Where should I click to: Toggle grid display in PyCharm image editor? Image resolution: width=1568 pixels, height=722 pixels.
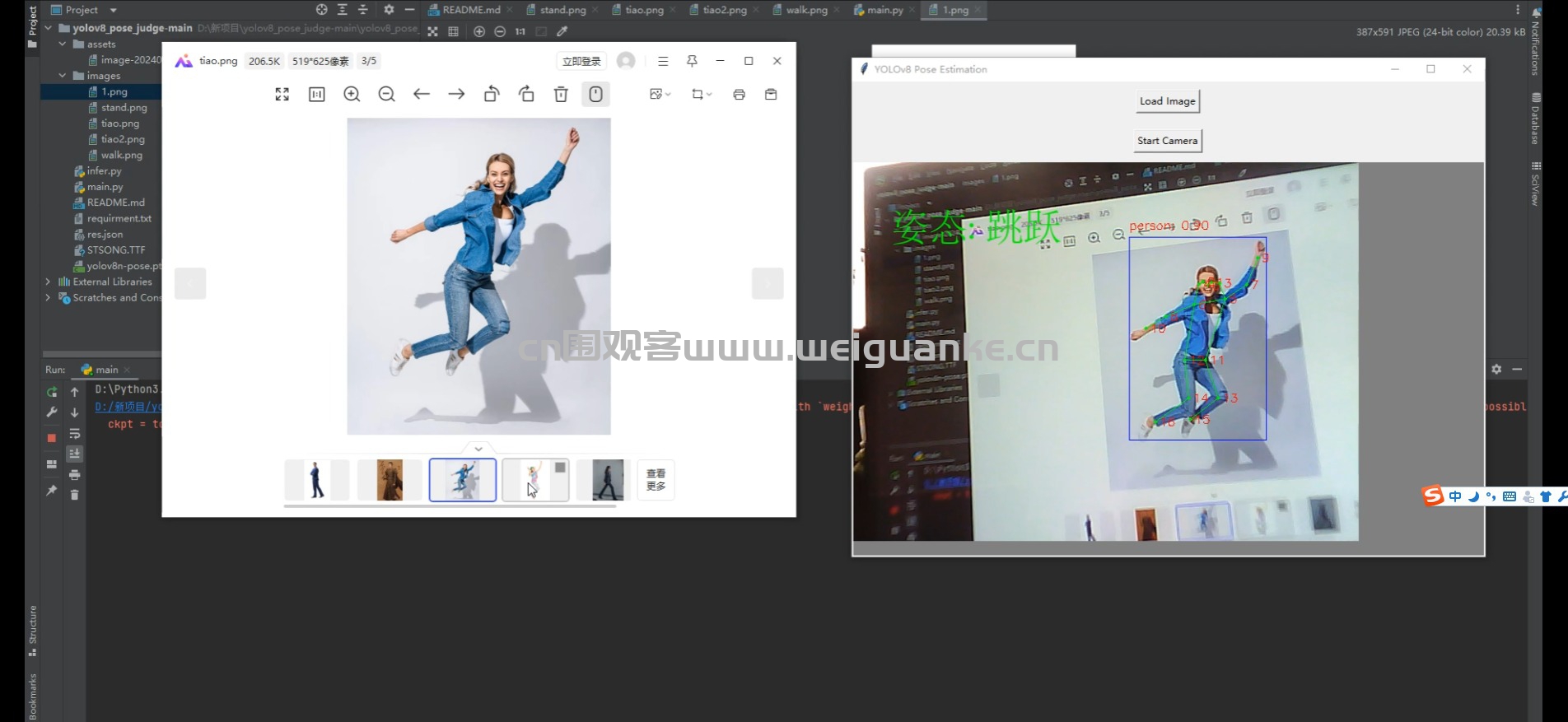coord(453,31)
